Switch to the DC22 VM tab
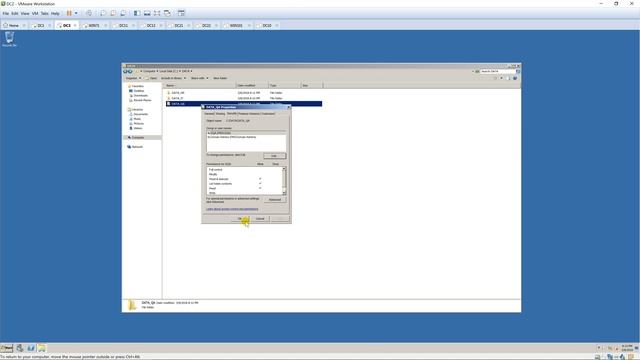Screen dimensions: 640x360 point(206,25)
